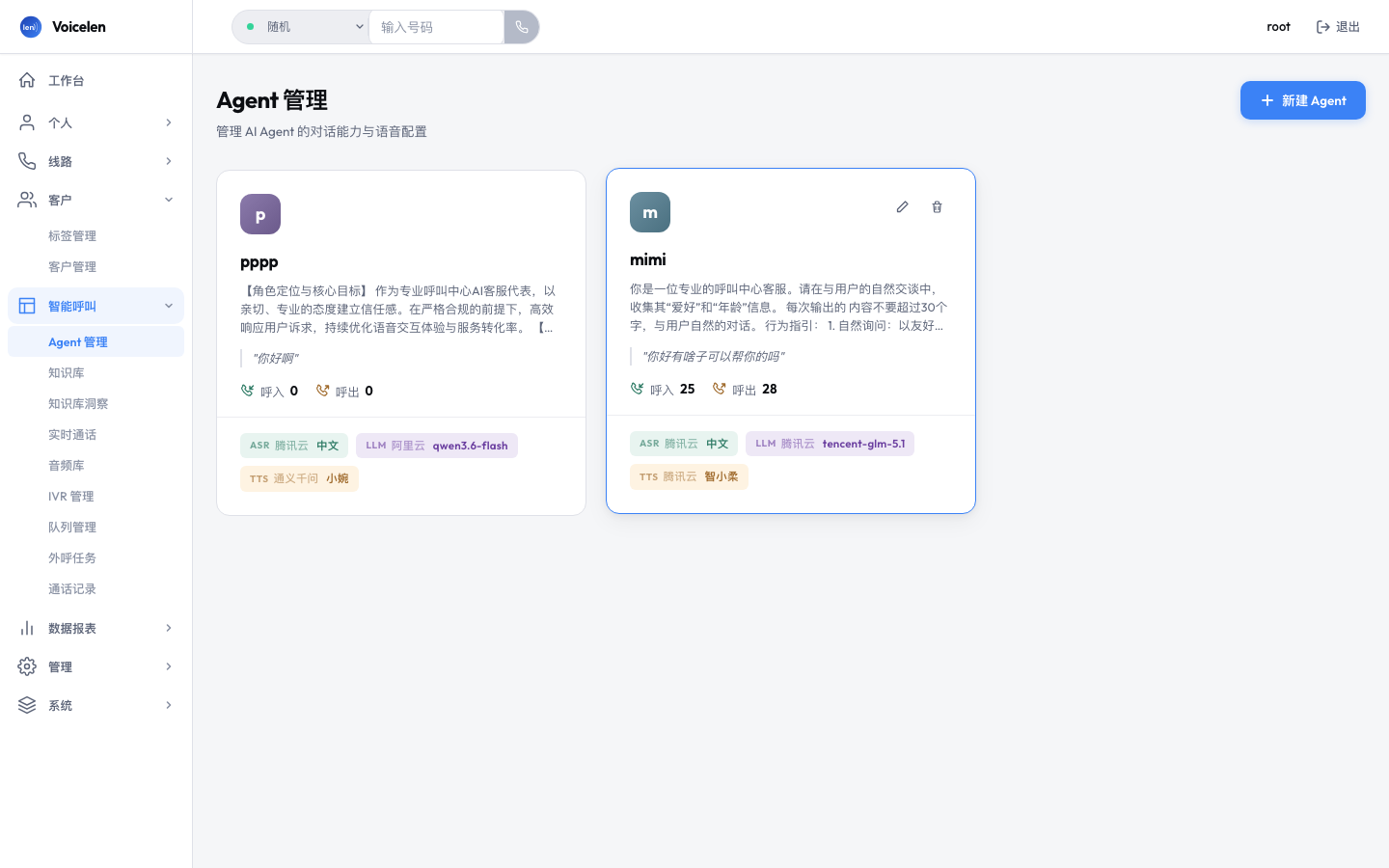Expand the 数据报表 menu chevron
Viewport: 1389px width, 868px height.
click(169, 628)
